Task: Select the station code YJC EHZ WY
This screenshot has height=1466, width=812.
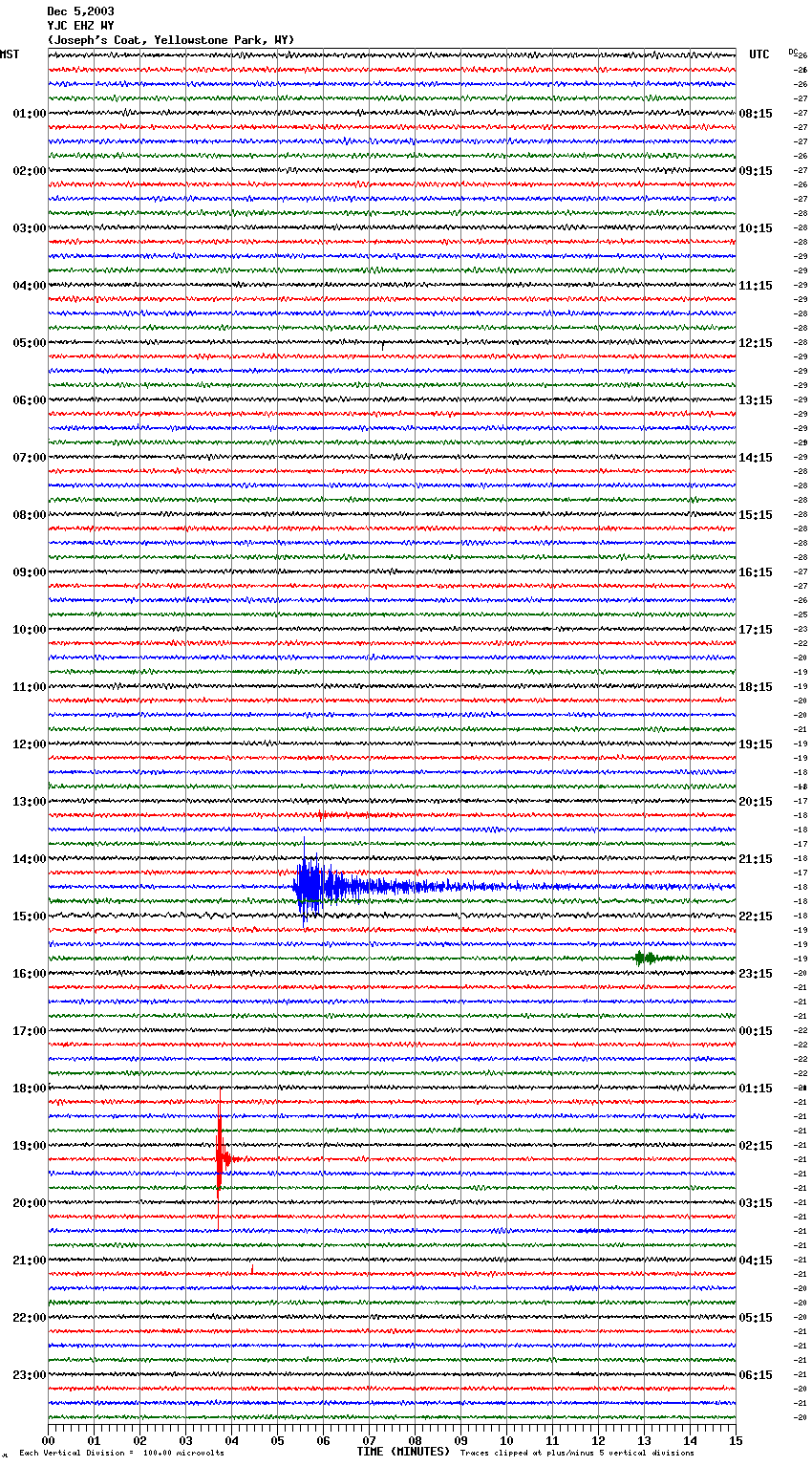Action: 80,26
